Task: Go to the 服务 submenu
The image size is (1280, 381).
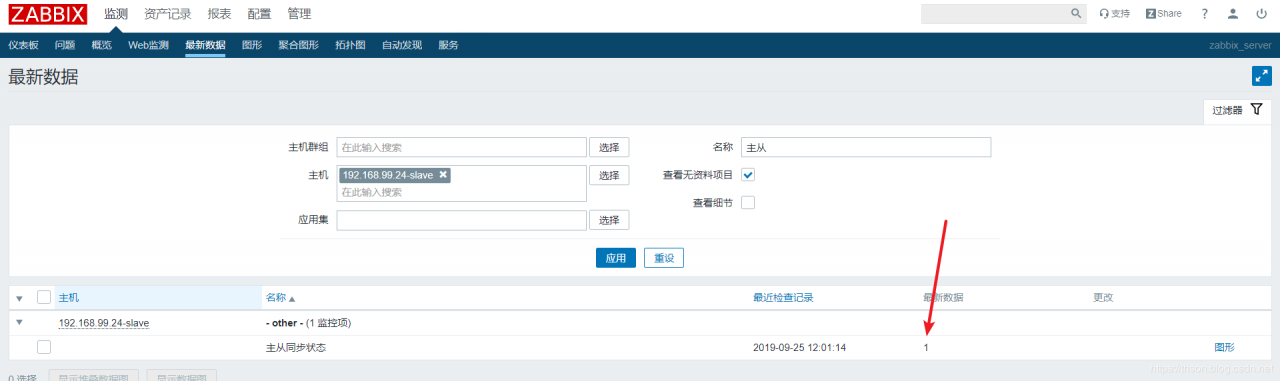Action: pos(448,45)
